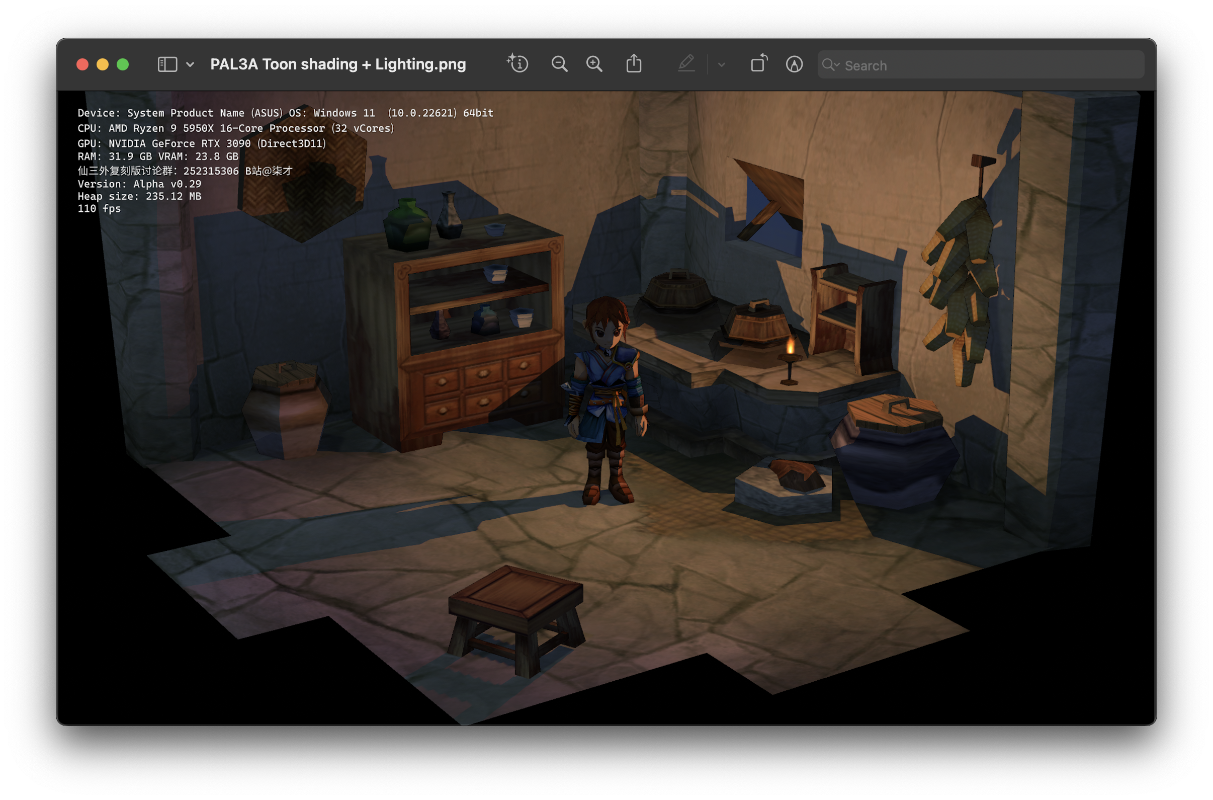The image size is (1213, 800).
Task: Click the window title PAL3A Toon shading + Lighting.png
Action: [x=338, y=64]
